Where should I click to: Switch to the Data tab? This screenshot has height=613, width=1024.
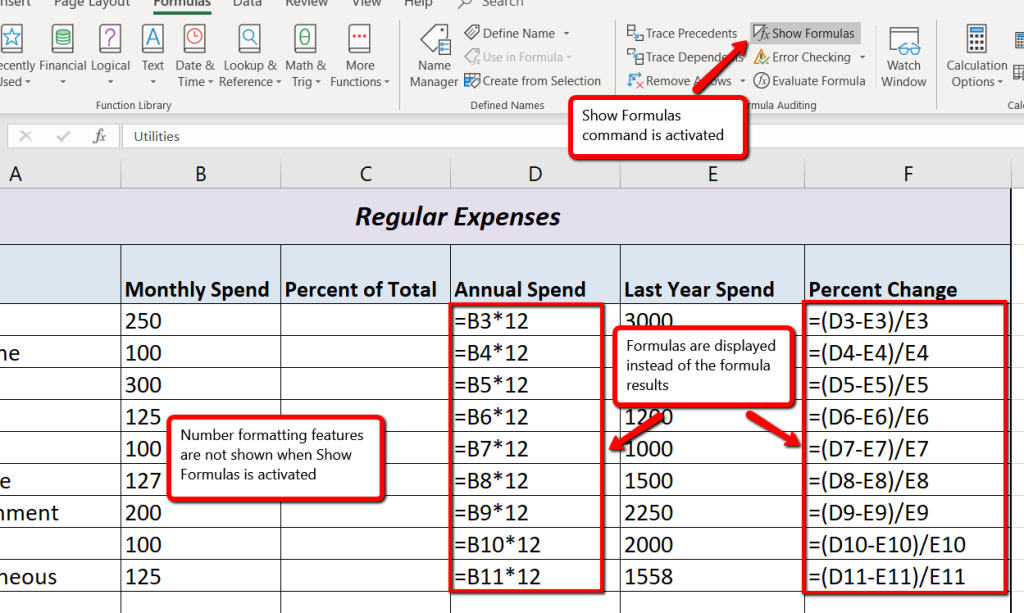(x=247, y=4)
